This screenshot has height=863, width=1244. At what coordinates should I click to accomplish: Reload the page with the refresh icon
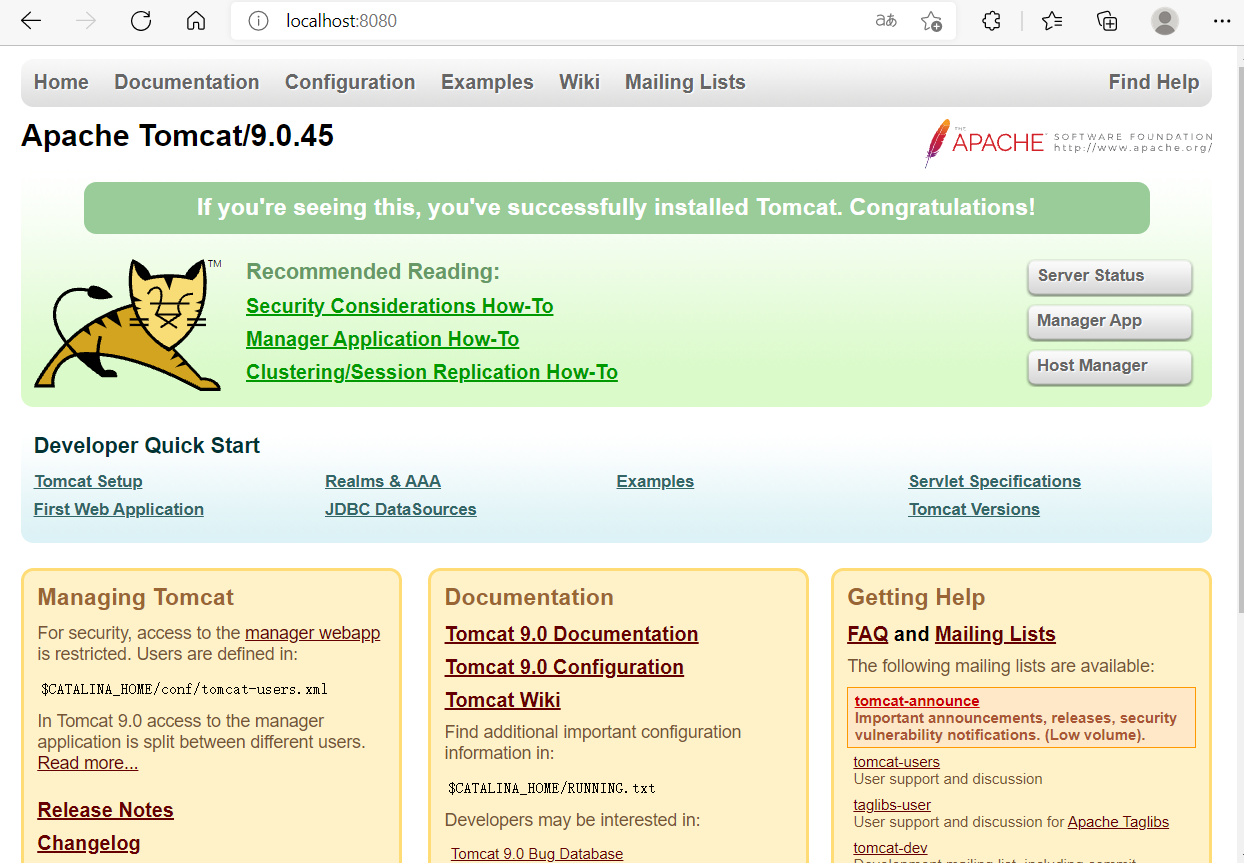coord(141,21)
